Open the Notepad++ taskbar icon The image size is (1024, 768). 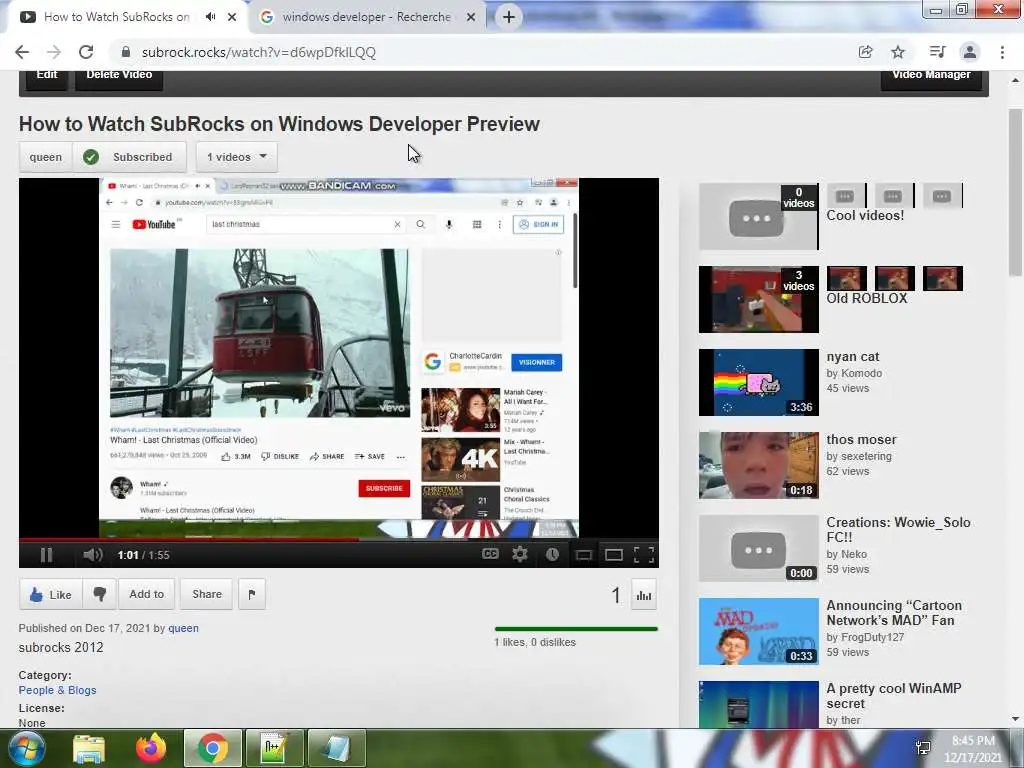tap(274, 748)
